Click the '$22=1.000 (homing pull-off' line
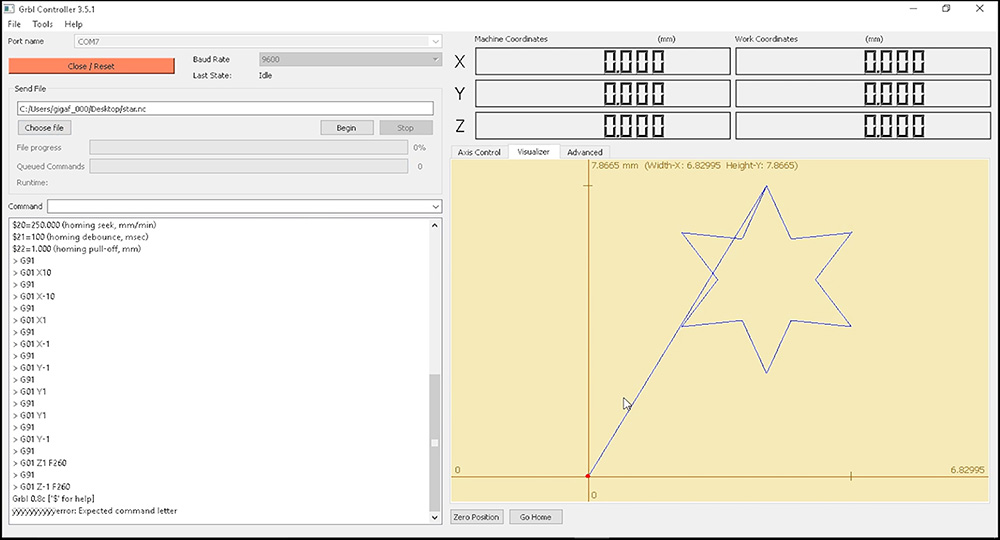 (x=77, y=249)
